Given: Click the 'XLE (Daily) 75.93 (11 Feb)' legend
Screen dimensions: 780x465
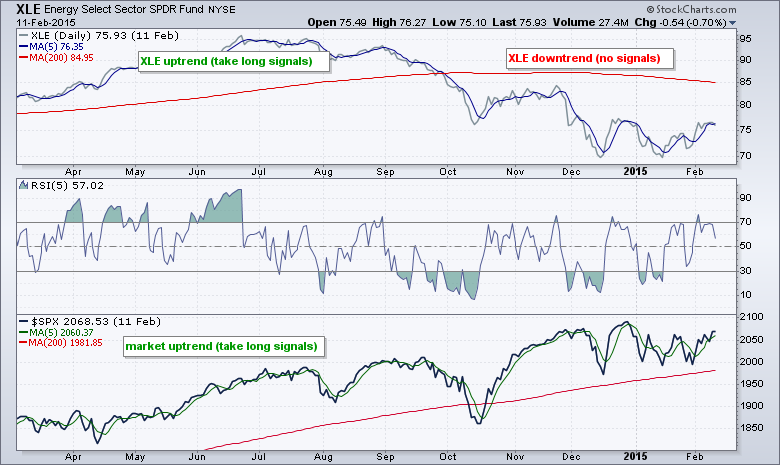Looking at the screenshot, I should 98,35.
